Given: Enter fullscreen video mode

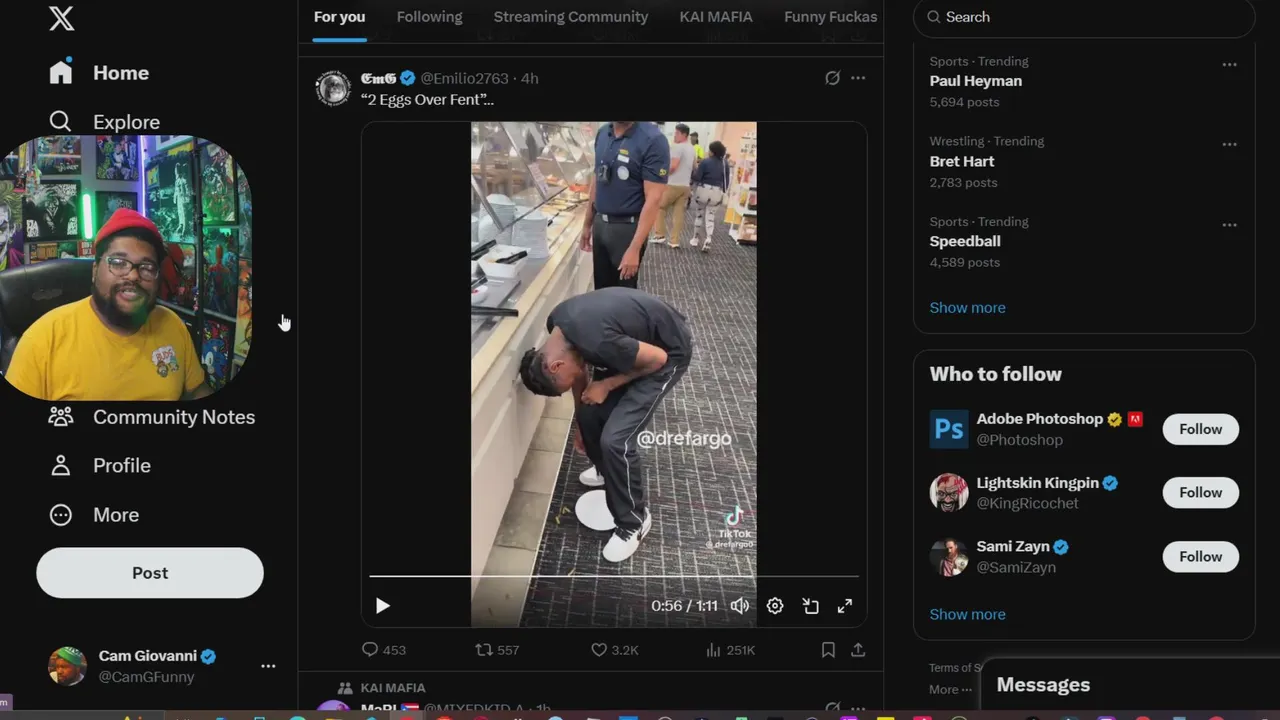Looking at the screenshot, I should coord(845,606).
